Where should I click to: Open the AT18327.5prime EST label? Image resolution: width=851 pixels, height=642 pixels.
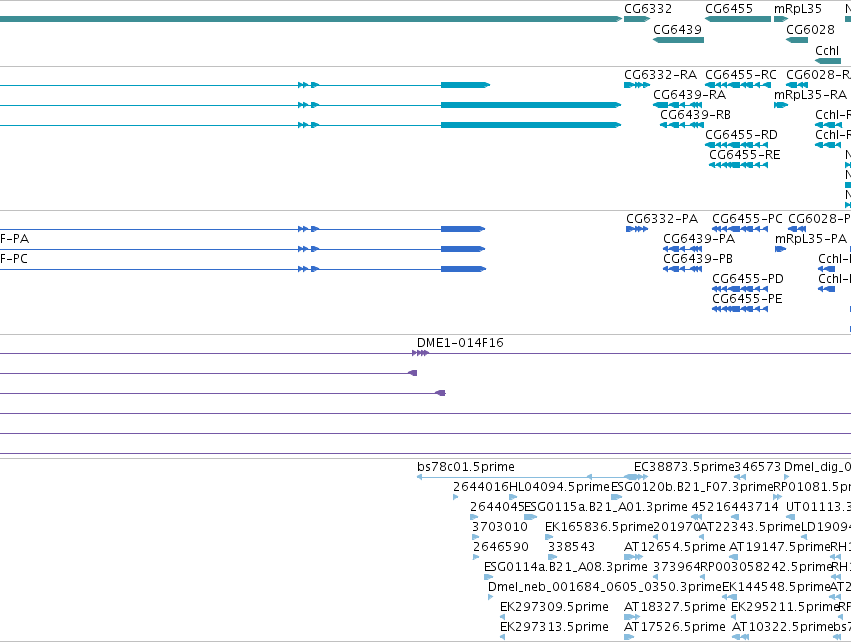tap(675, 607)
